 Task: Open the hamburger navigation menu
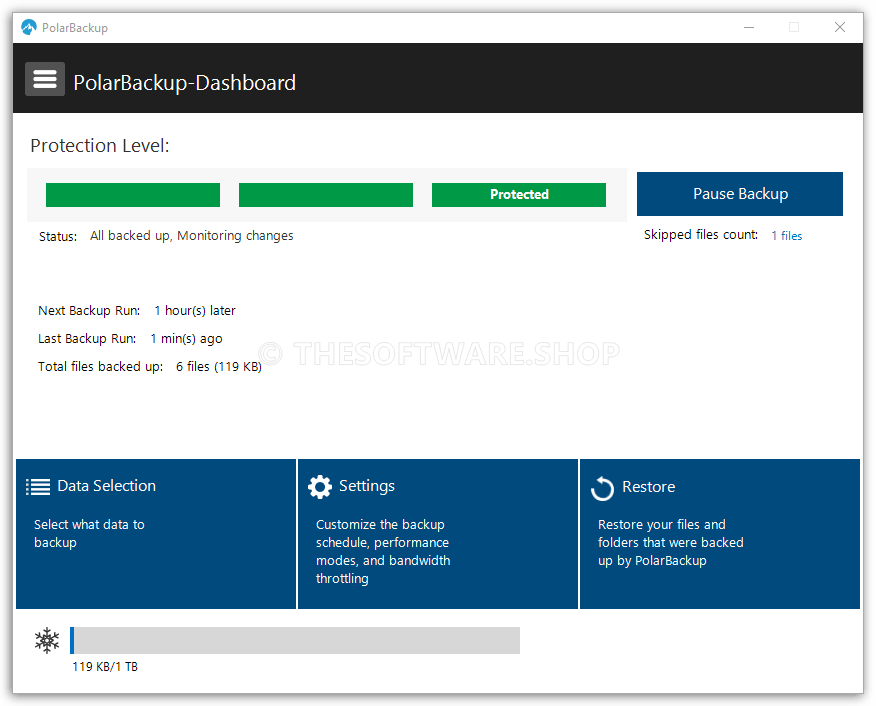tap(44, 78)
